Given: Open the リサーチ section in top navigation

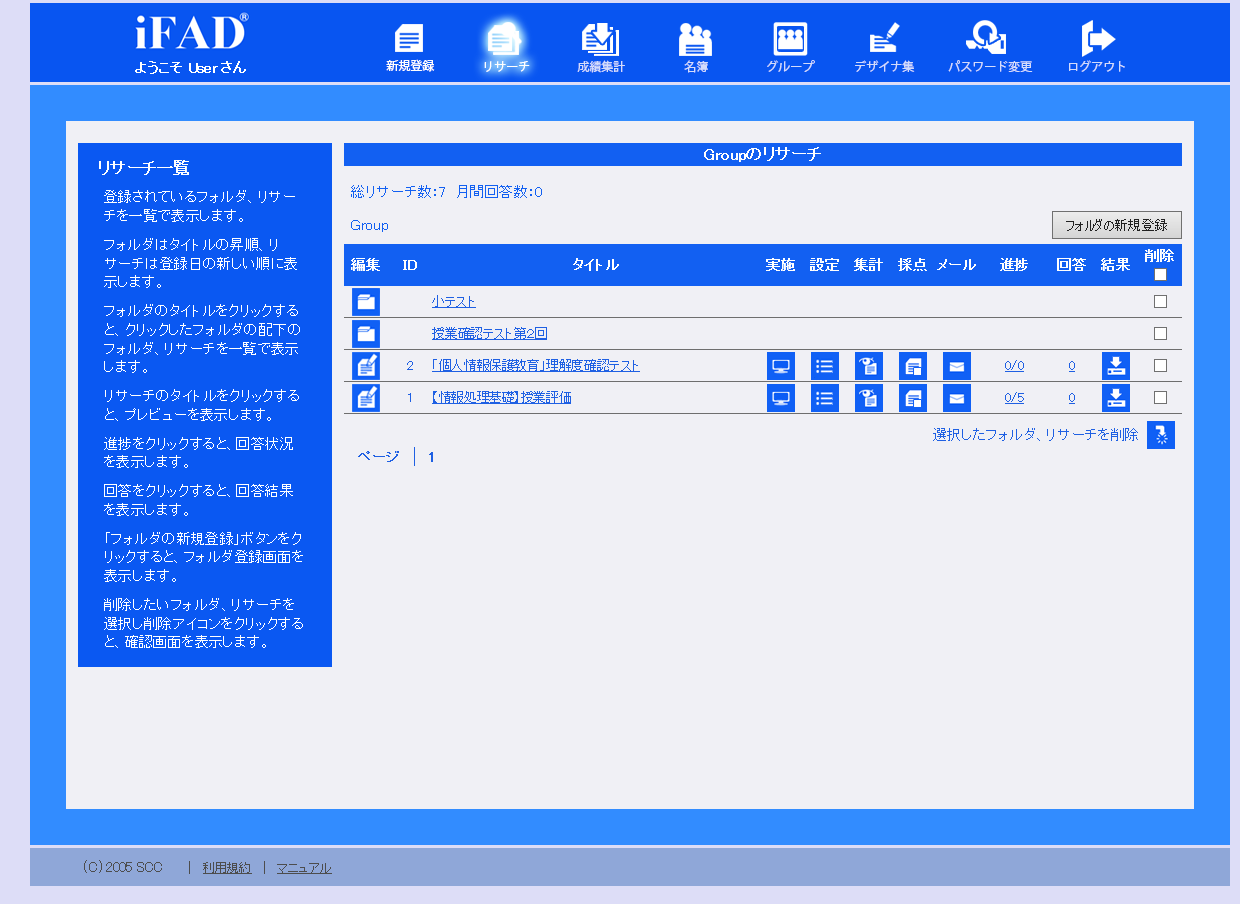Looking at the screenshot, I should pyautogui.click(x=505, y=48).
